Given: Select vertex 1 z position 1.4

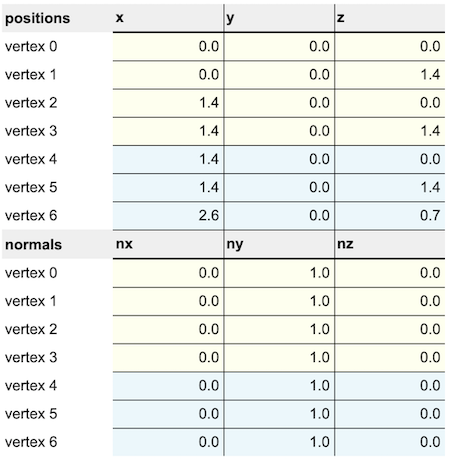Looking at the screenshot, I should (x=390, y=75).
